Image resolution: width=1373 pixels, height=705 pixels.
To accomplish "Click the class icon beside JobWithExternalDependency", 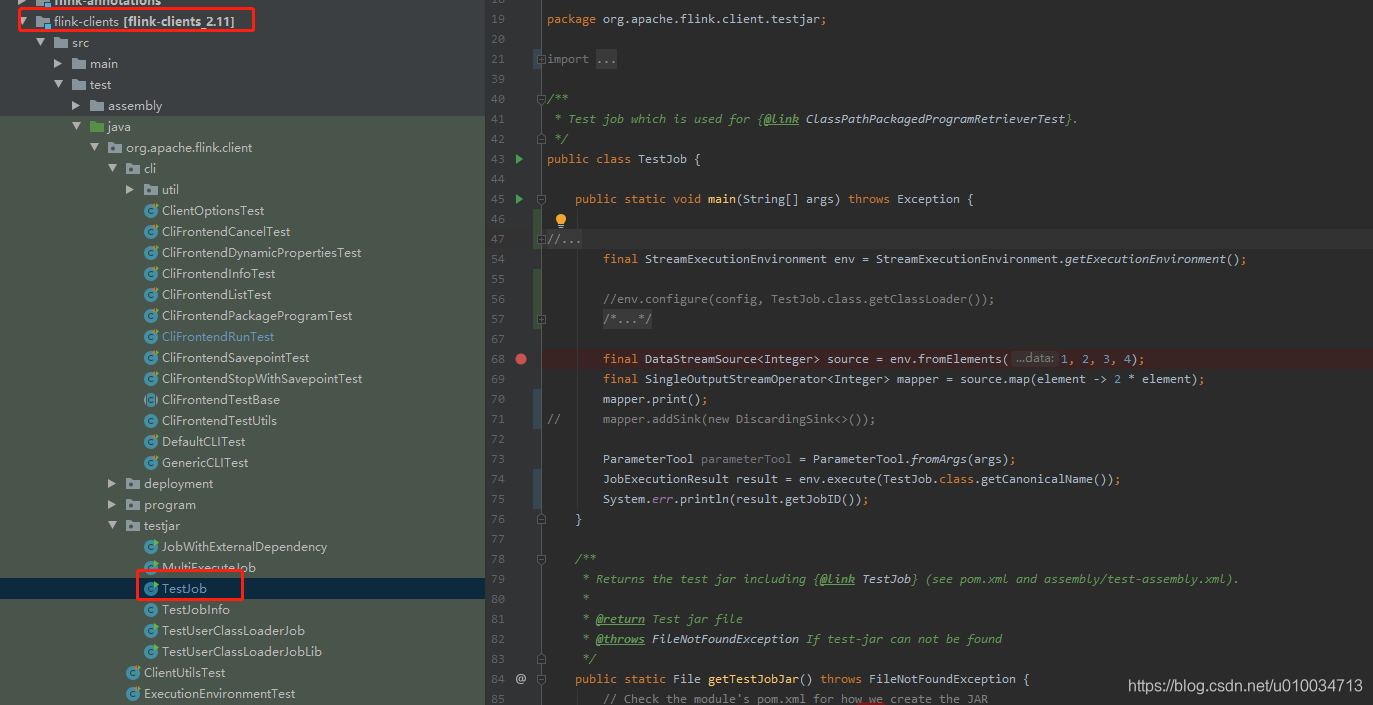I will coord(151,546).
